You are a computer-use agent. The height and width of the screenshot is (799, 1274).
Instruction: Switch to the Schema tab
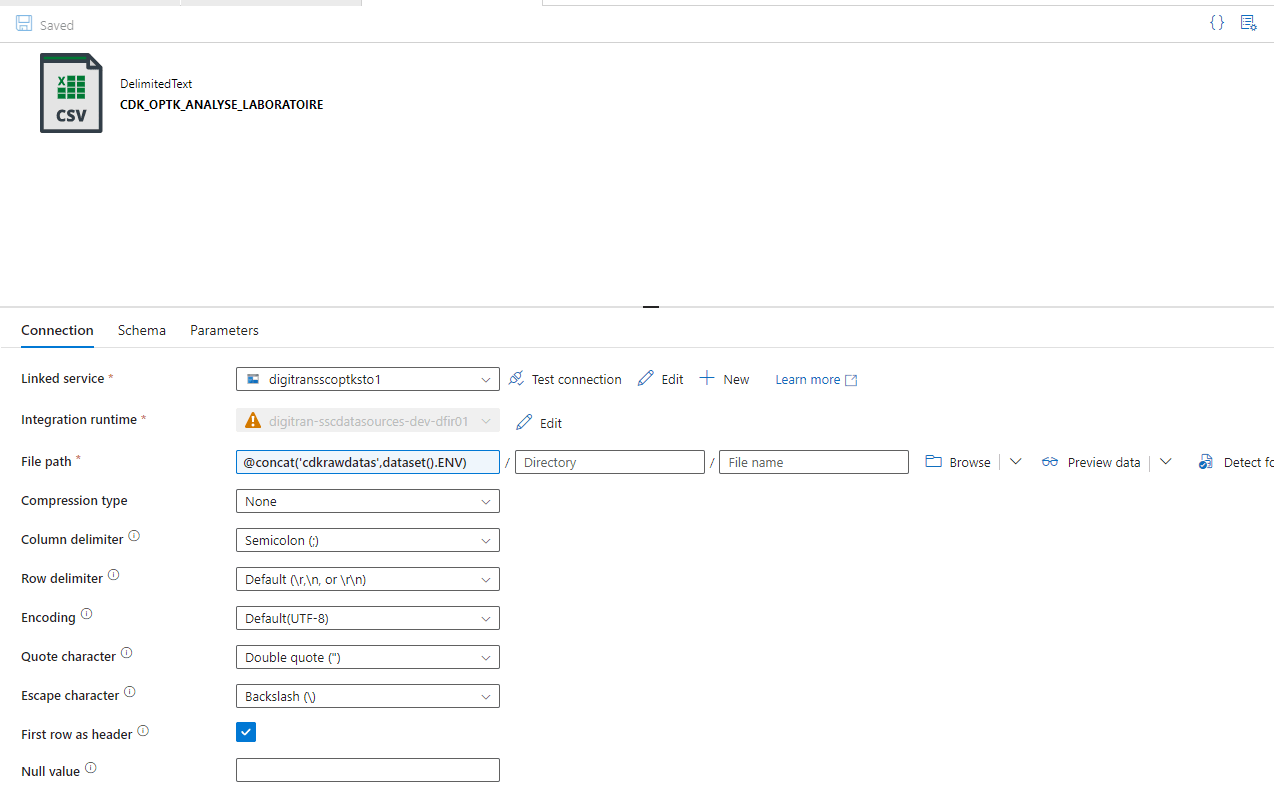(x=142, y=330)
